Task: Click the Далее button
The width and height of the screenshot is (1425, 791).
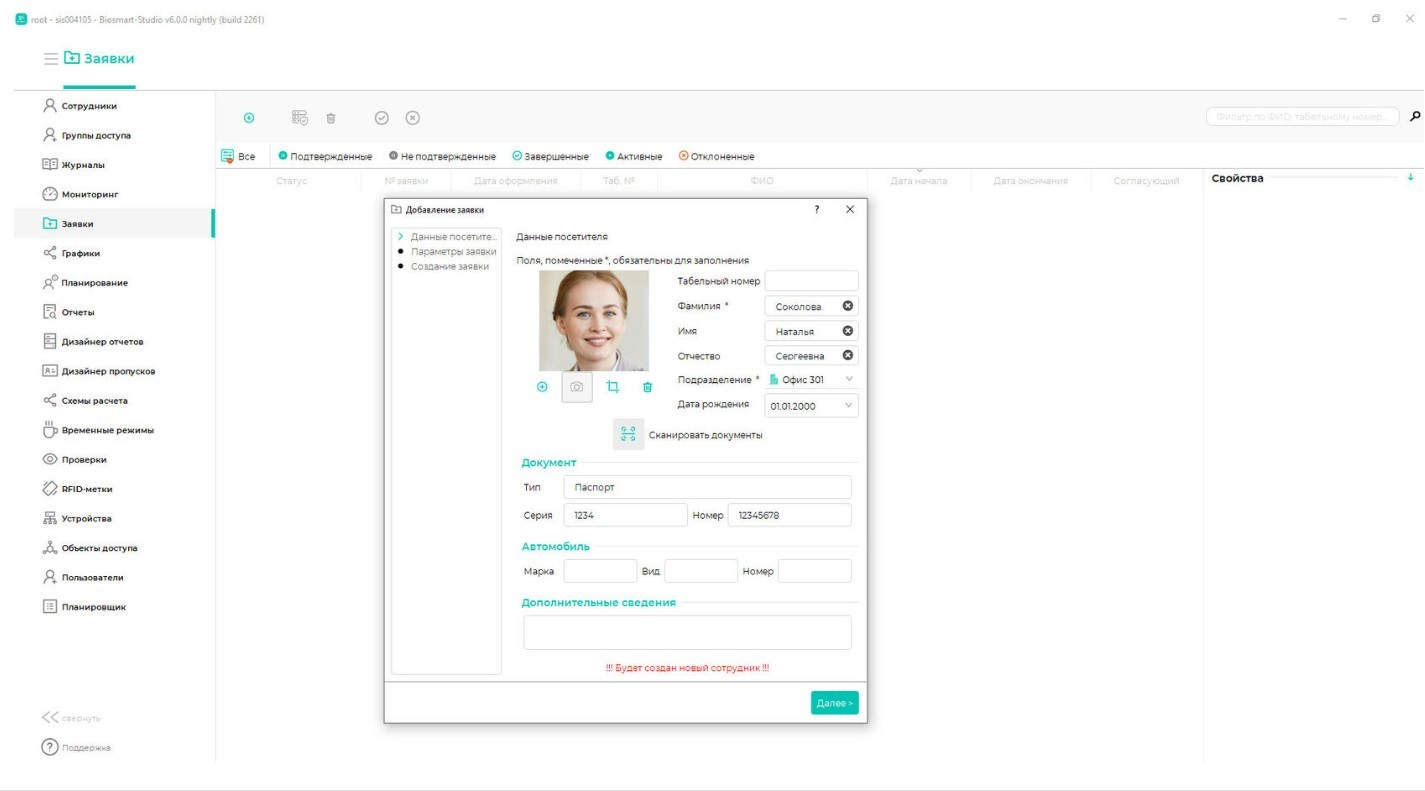Action: point(834,703)
